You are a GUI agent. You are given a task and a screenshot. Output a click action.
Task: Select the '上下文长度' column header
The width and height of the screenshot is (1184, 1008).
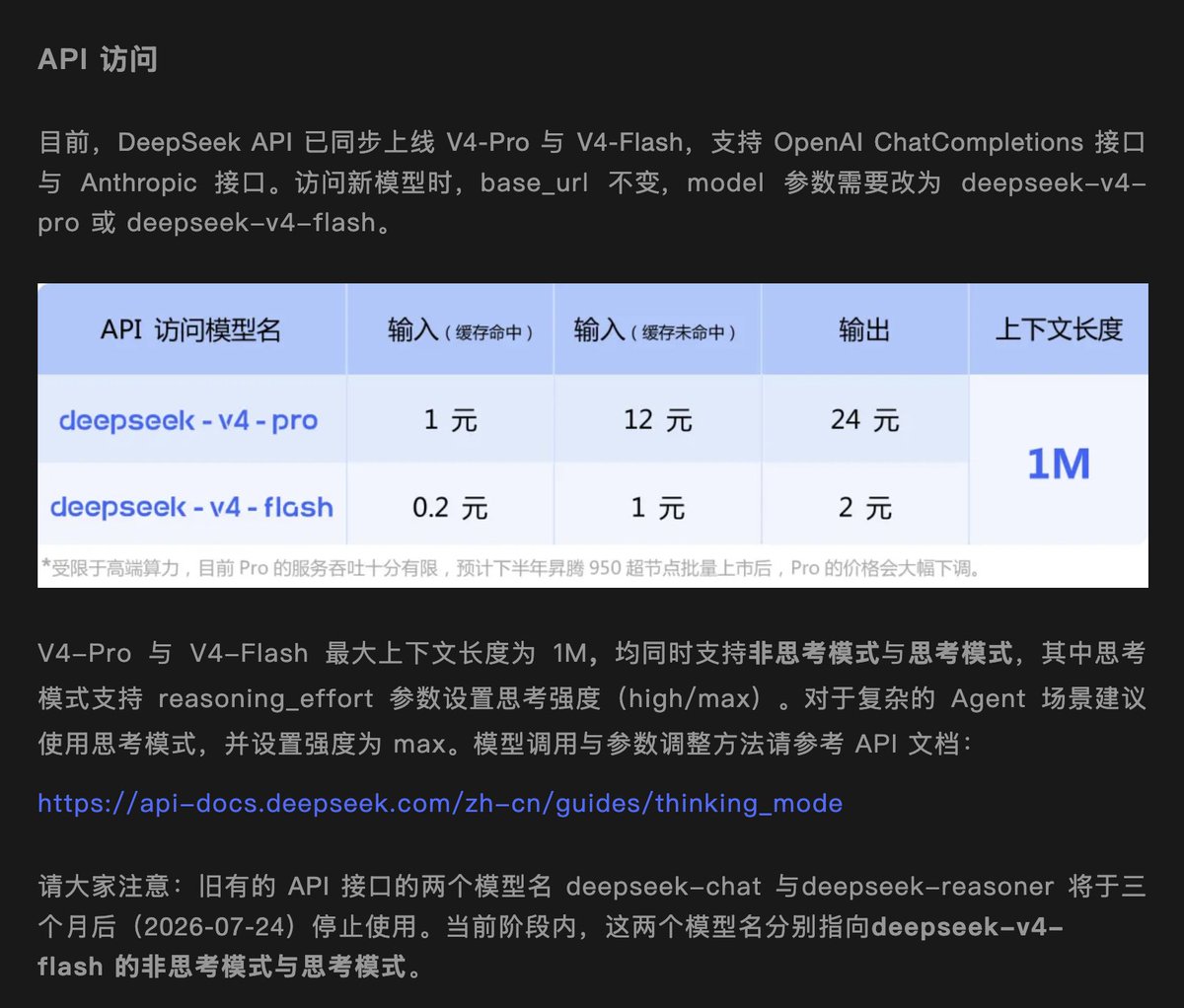1059,329
